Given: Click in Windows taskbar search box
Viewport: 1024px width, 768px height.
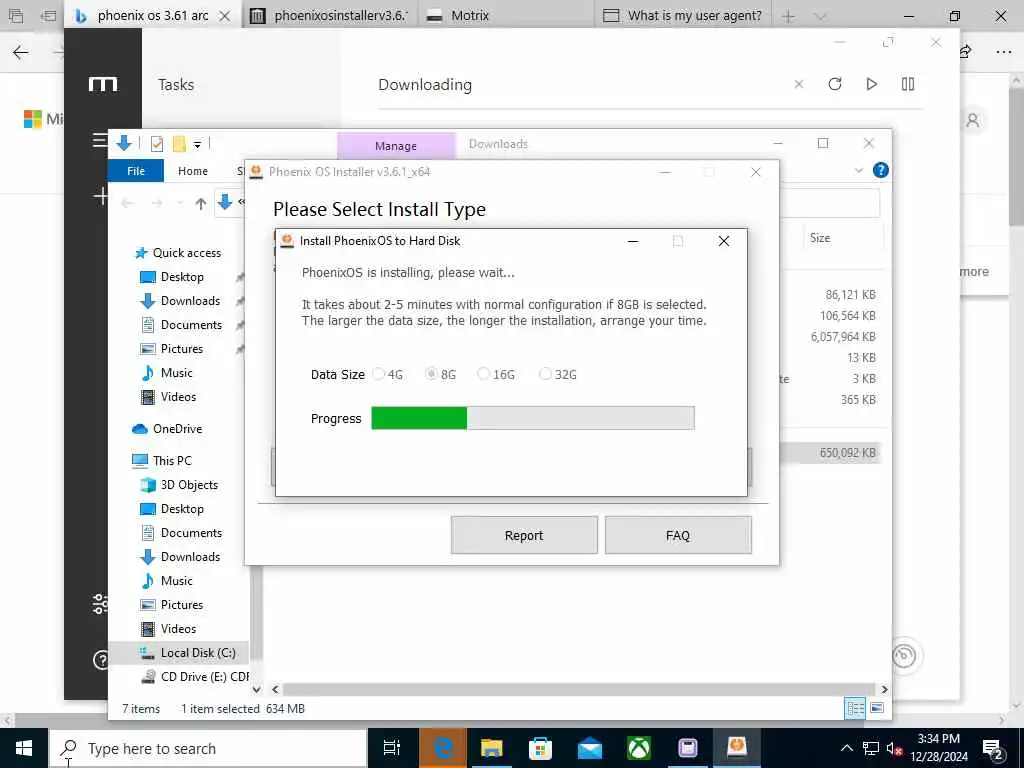Looking at the screenshot, I should pos(208,748).
